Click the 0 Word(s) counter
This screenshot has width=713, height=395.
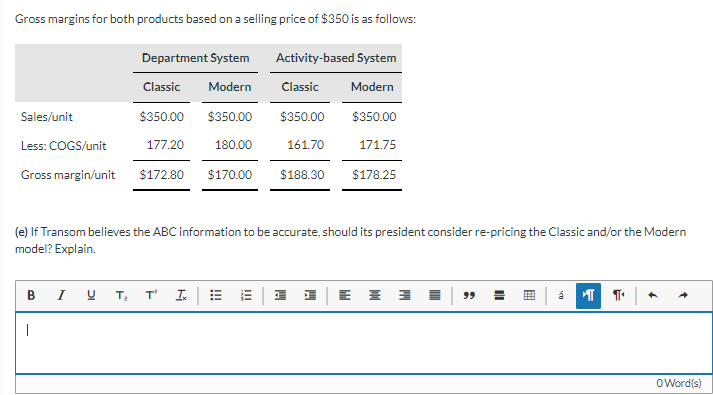[x=678, y=383]
